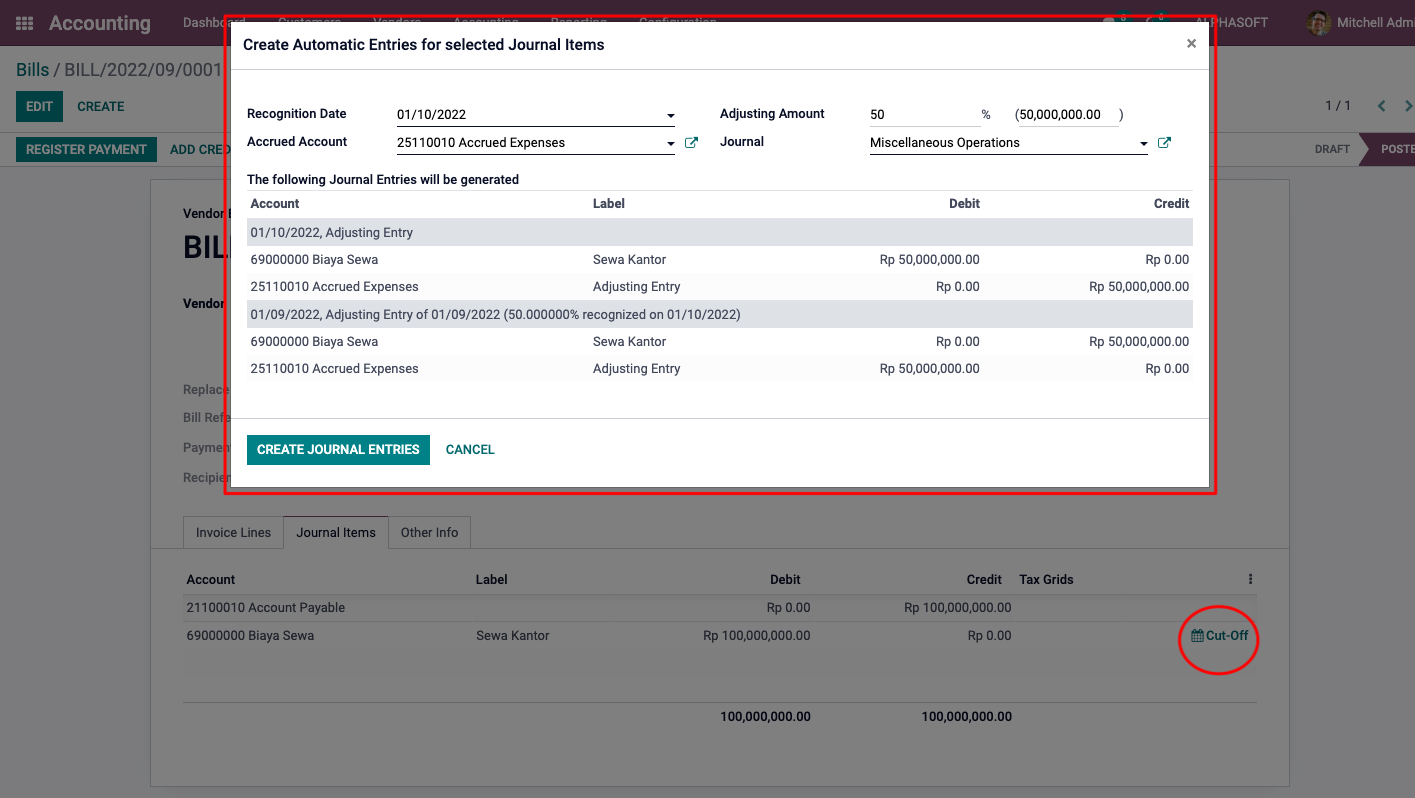Expand the Journal dropdown

(x=1143, y=144)
